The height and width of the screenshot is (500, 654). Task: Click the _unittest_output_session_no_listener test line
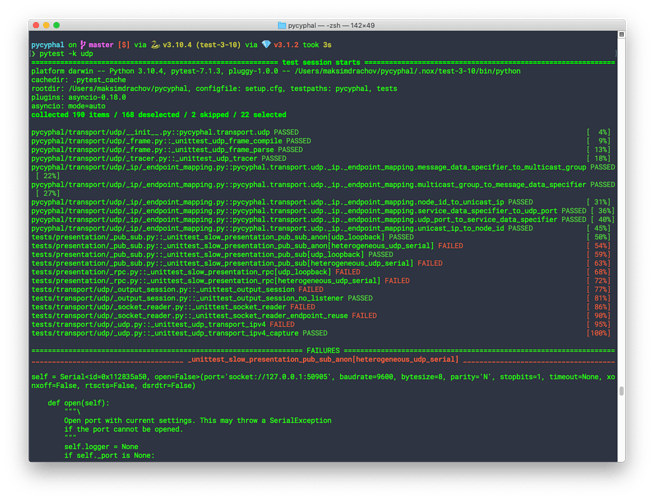(202, 298)
